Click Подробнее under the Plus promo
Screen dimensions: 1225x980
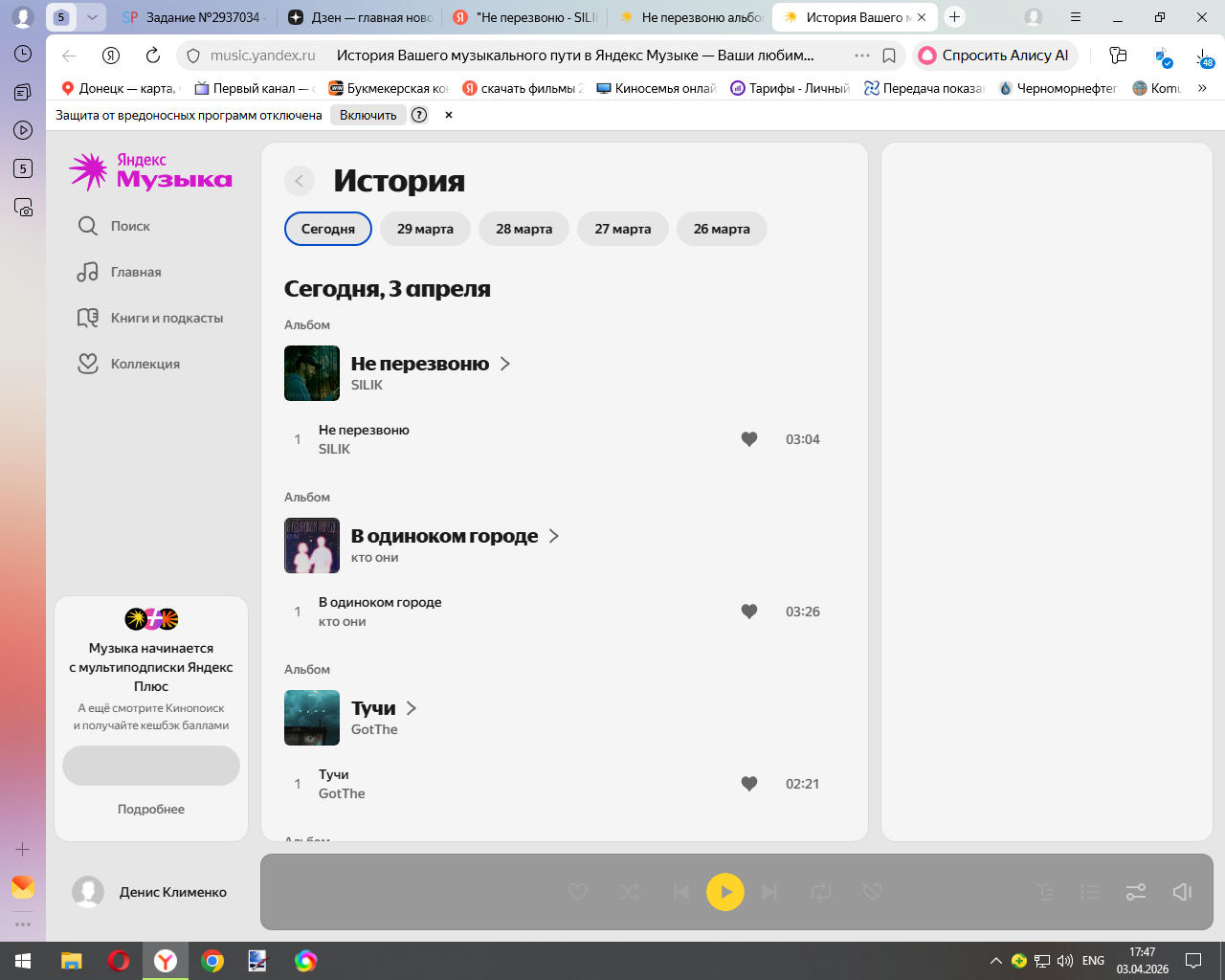[x=151, y=809]
